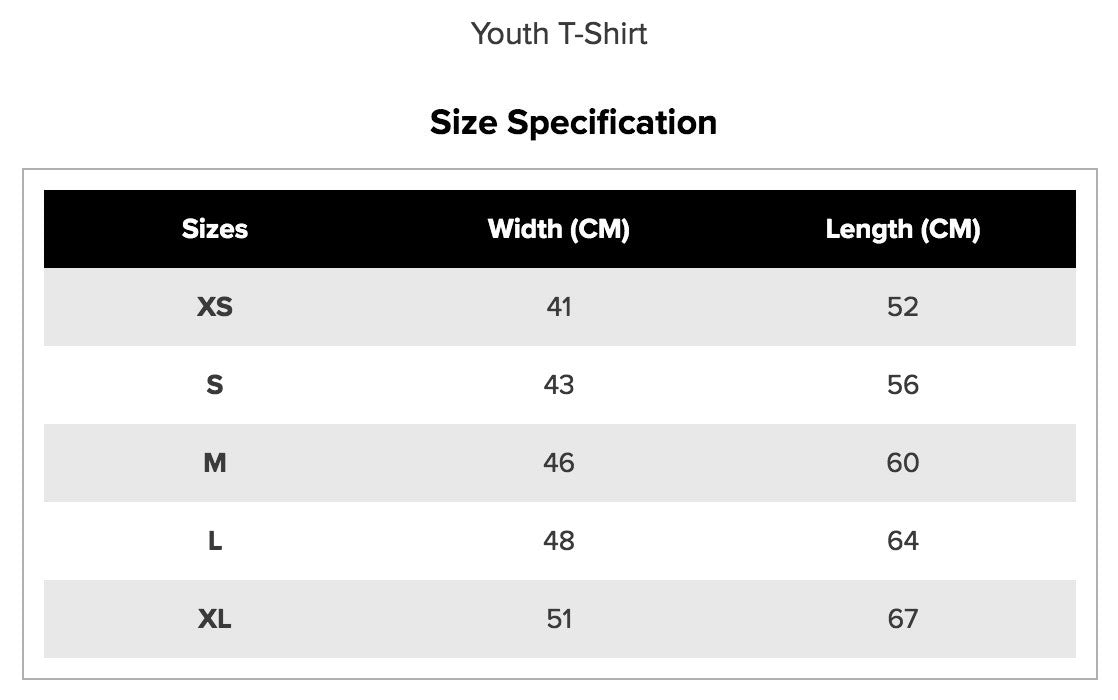The height and width of the screenshot is (700, 1118).
Task: Click the XS width value 41
Action: point(559,307)
